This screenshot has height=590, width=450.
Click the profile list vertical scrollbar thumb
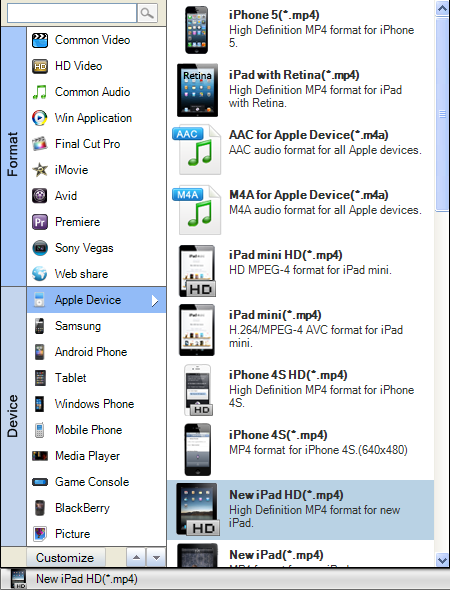point(442,114)
